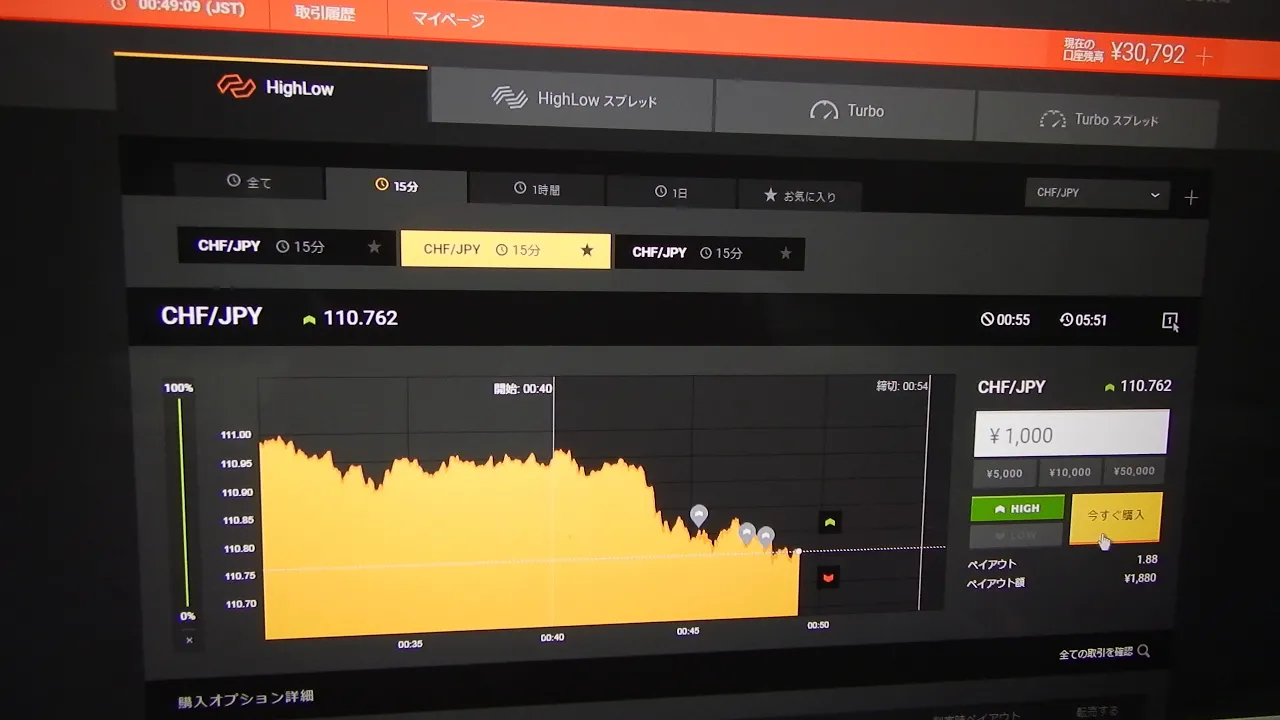
Task: Click the plus icon beside account balance
Action: coord(1204,57)
